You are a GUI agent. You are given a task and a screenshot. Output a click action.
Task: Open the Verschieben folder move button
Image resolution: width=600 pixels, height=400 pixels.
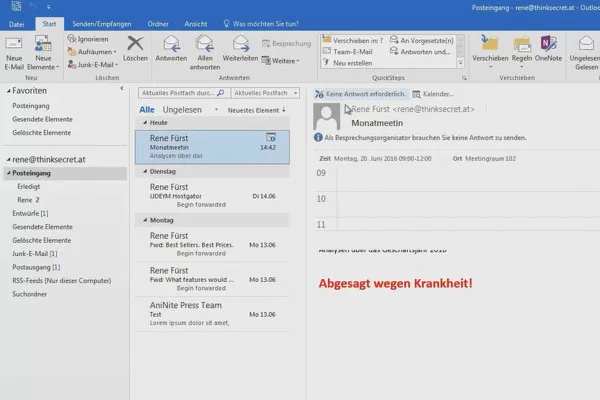pos(490,52)
